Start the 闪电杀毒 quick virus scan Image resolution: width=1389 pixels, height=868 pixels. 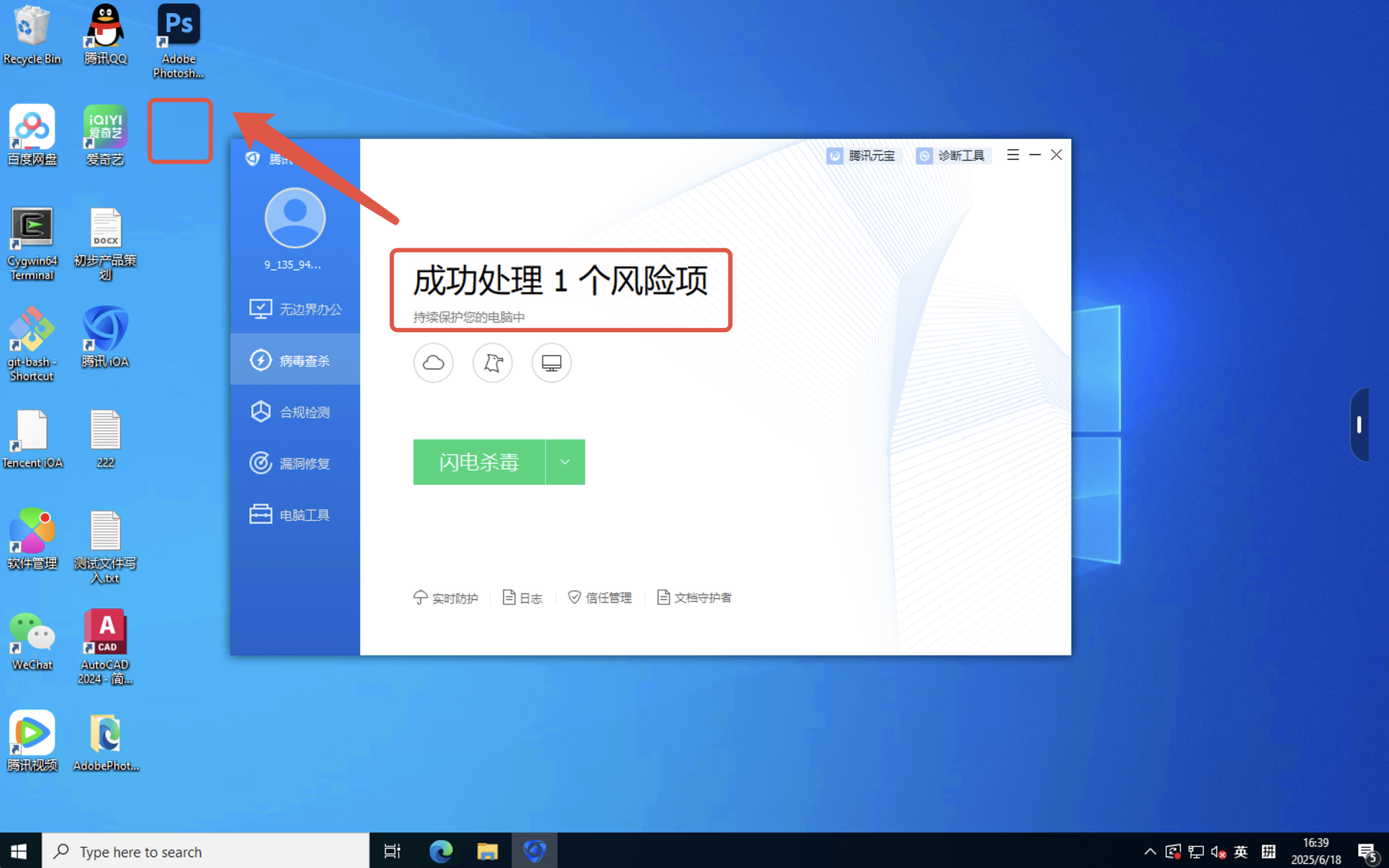pyautogui.click(x=479, y=462)
